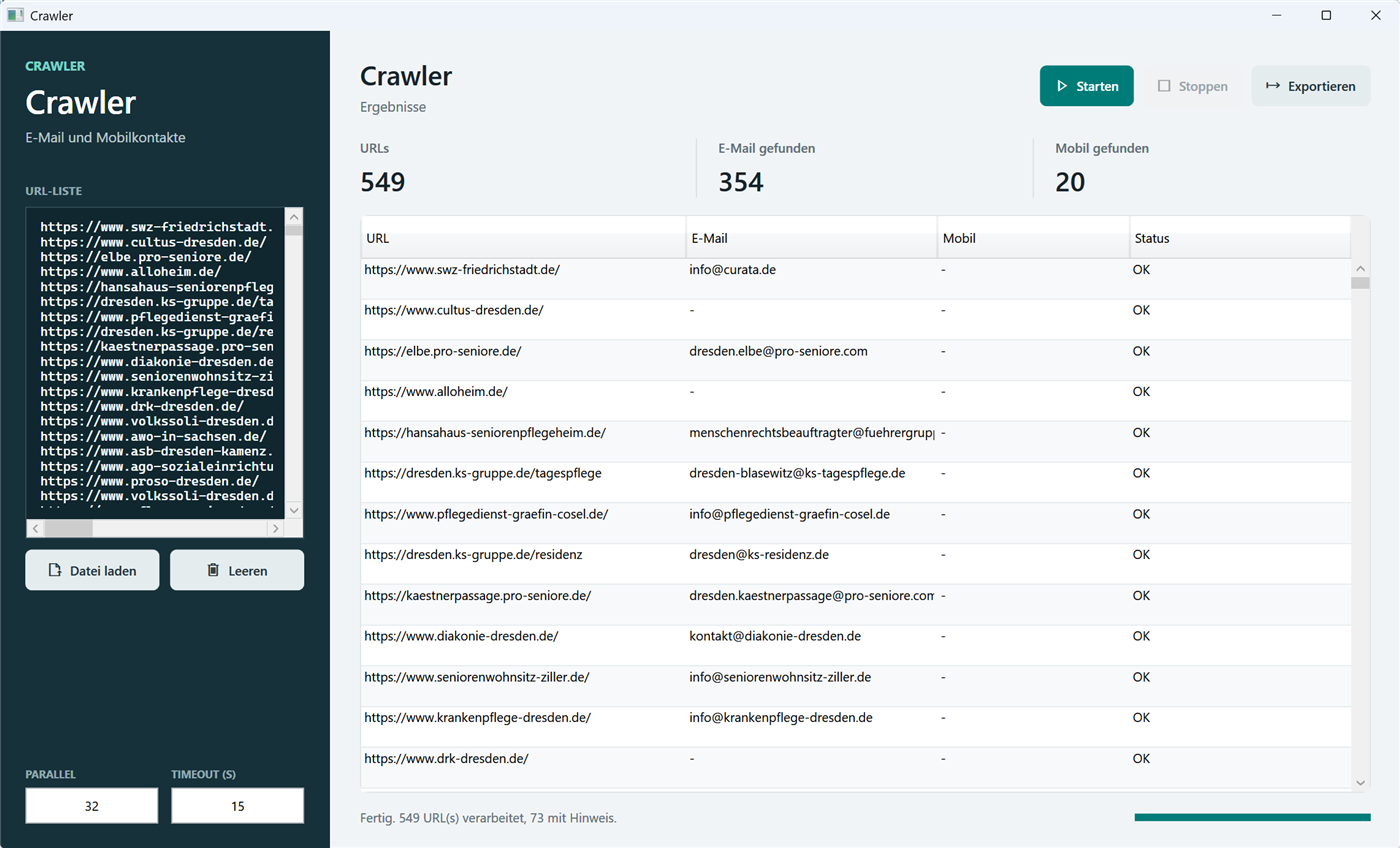This screenshot has height=848, width=1400.
Task: Select row https://www.drk-dresden.de/ in table
Action: coord(855,768)
